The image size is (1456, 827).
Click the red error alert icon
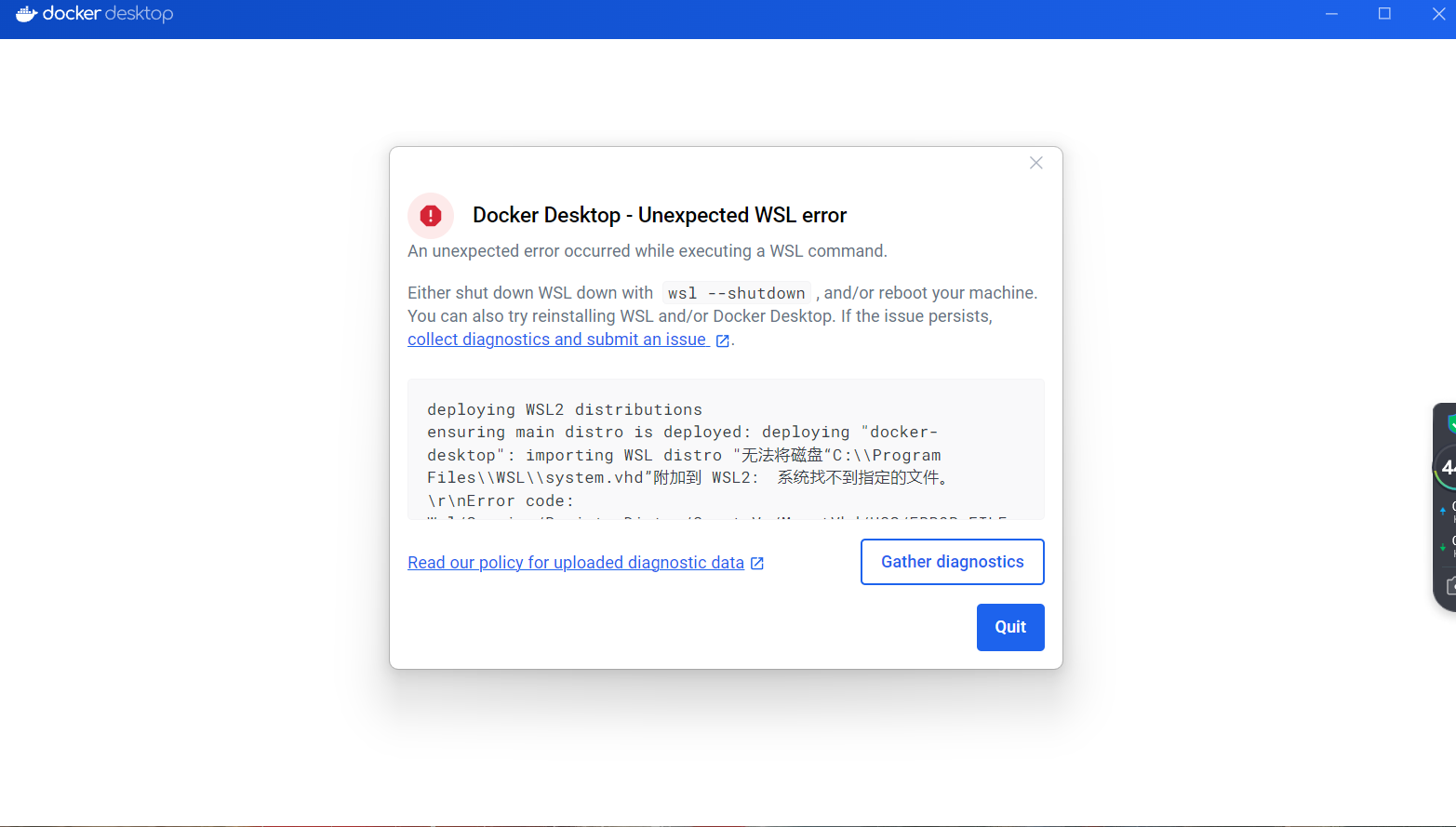point(431,216)
